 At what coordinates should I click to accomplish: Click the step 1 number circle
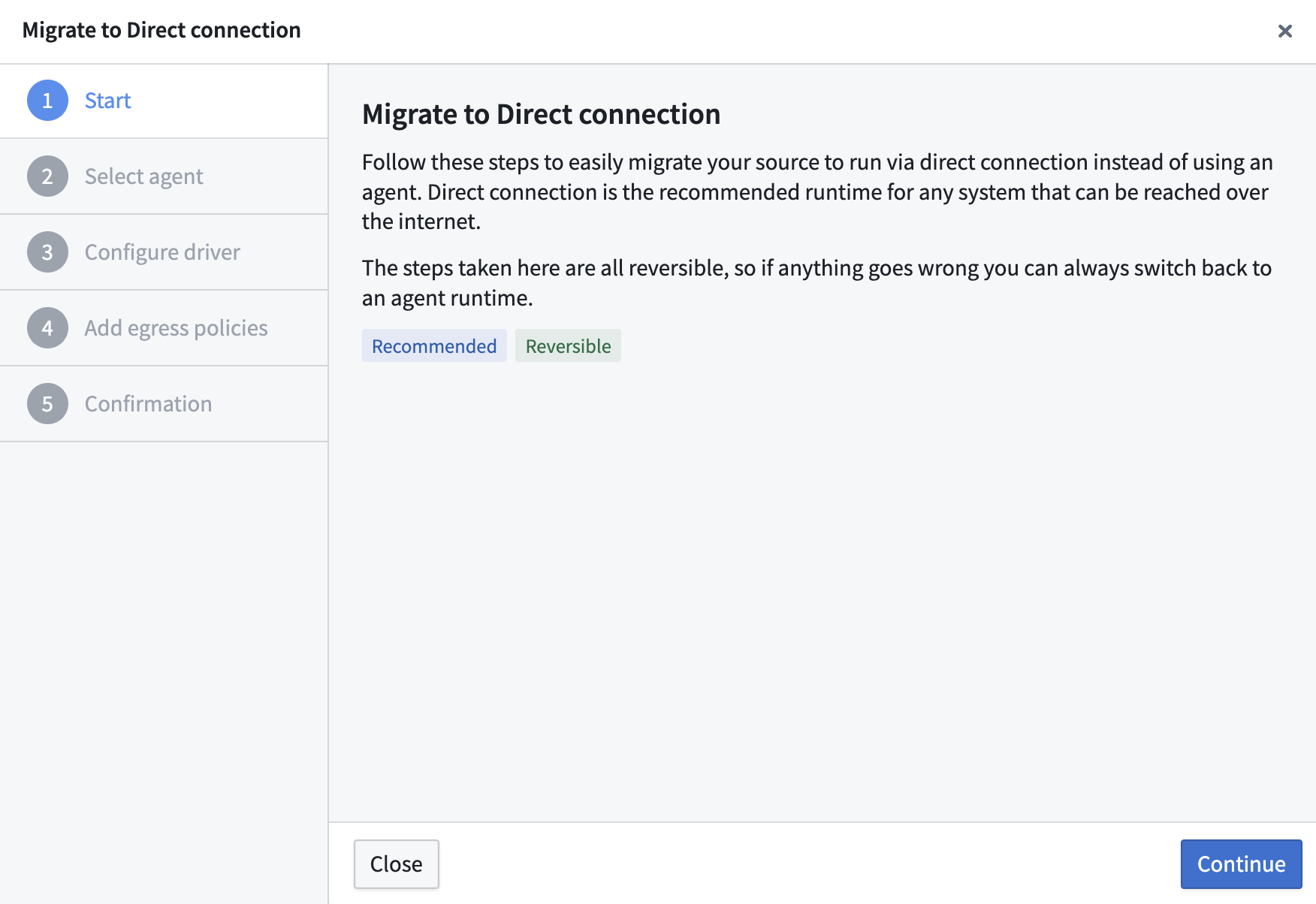pyautogui.click(x=47, y=101)
